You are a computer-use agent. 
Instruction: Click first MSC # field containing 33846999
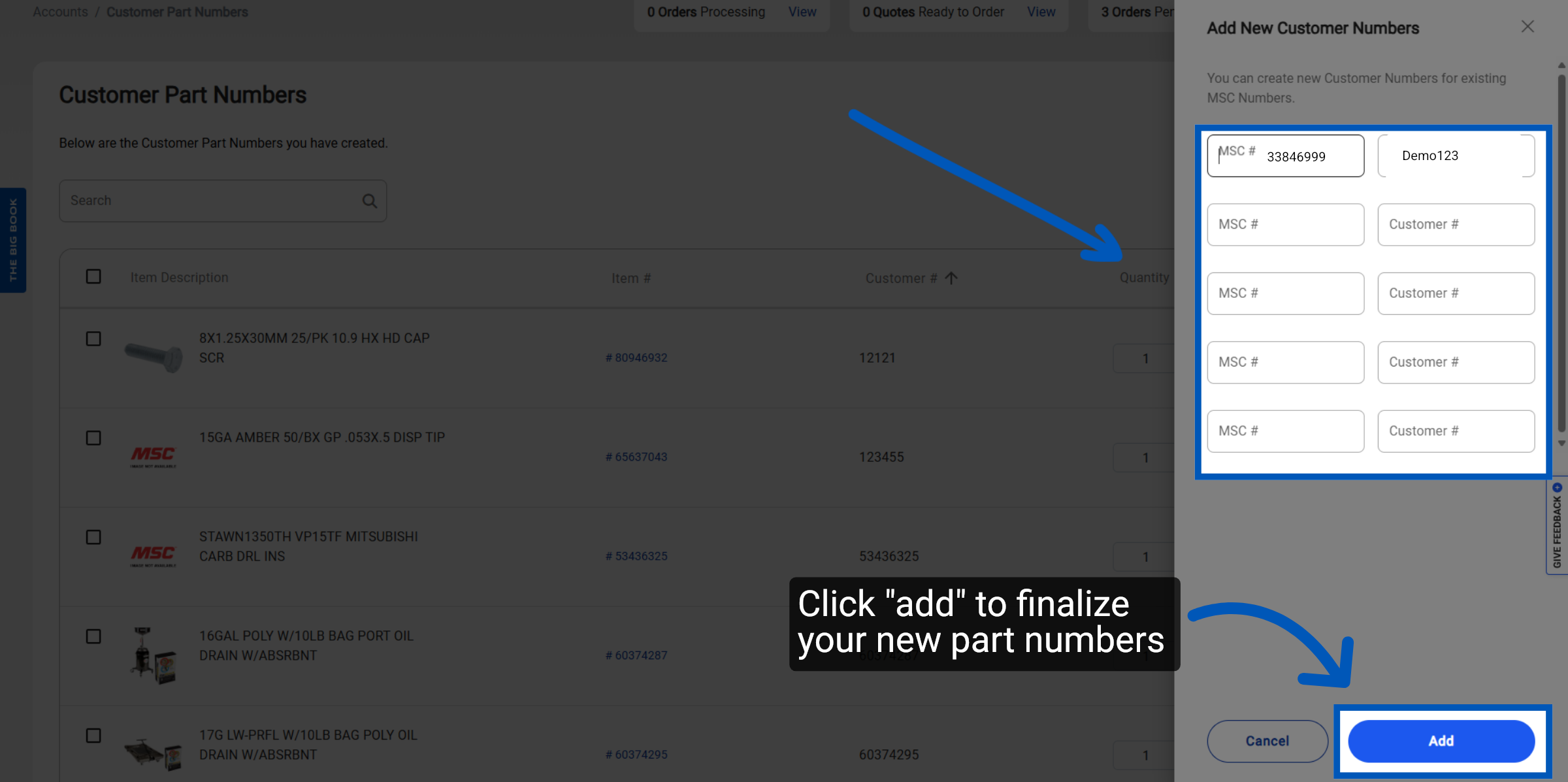click(1285, 155)
